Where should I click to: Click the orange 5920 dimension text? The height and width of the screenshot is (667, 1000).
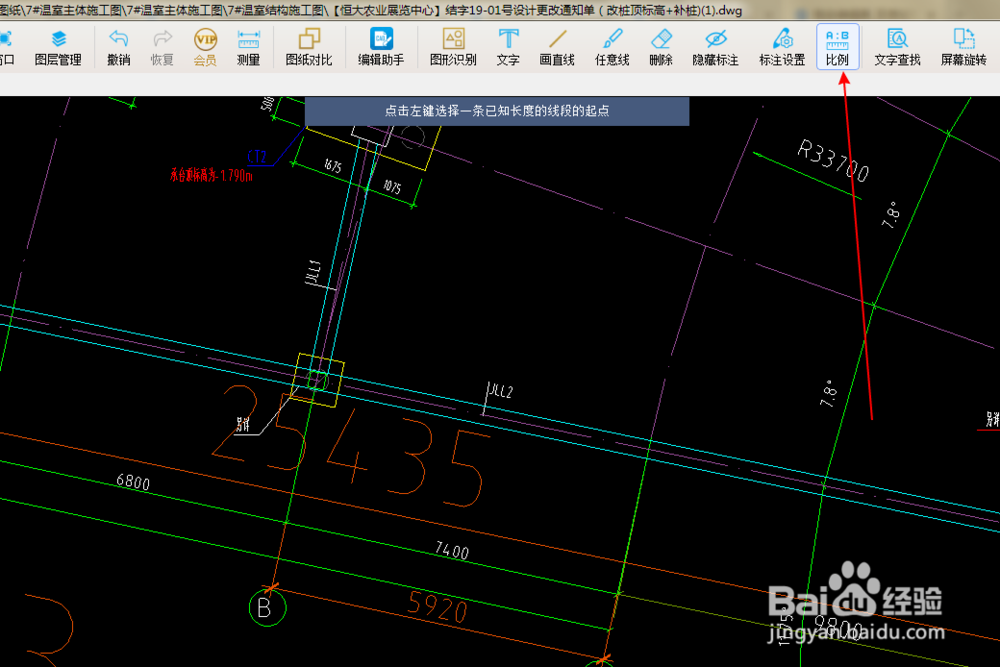coord(438,606)
